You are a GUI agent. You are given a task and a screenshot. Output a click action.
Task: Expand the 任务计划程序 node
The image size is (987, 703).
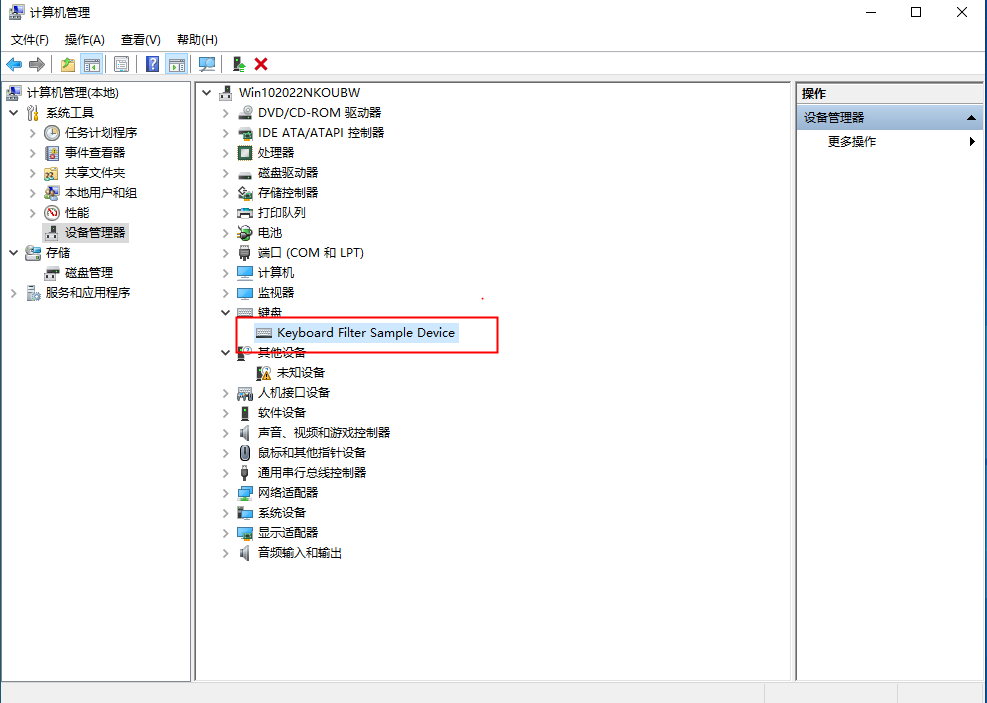[33, 133]
